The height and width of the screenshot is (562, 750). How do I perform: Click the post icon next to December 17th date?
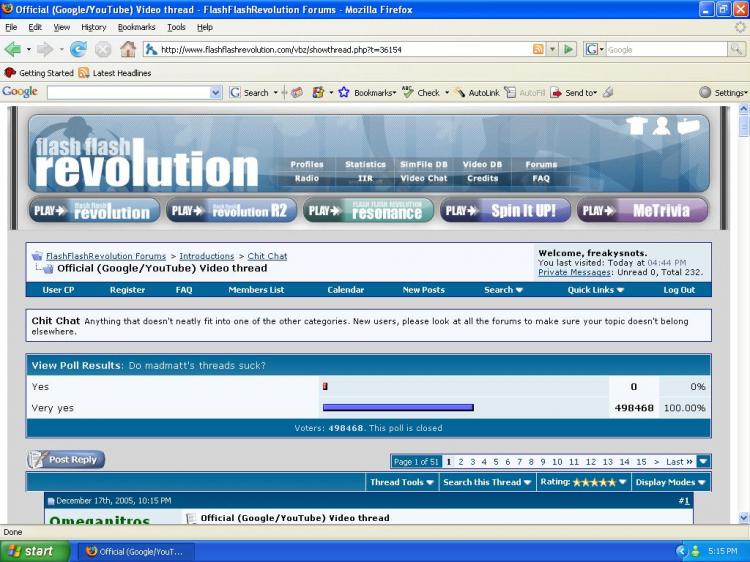(x=51, y=501)
